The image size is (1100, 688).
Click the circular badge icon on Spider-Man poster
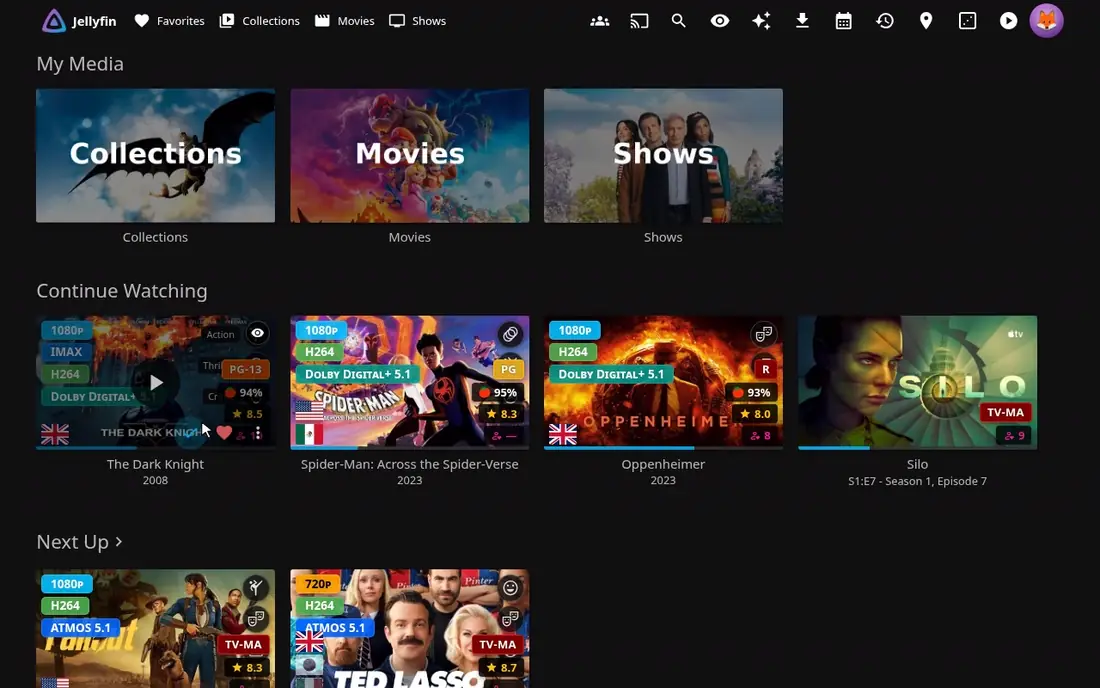tap(510, 334)
